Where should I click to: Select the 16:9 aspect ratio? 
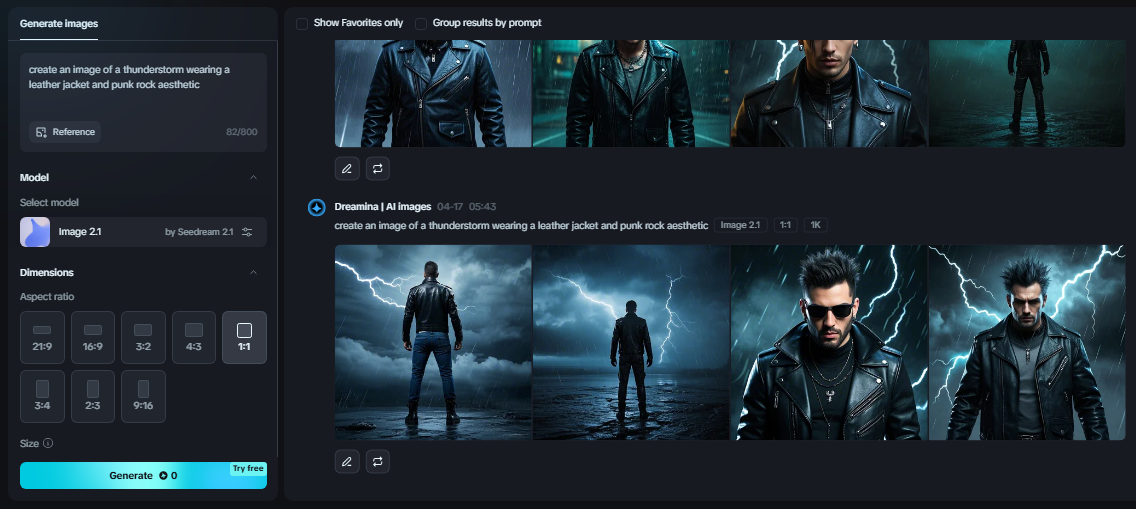pos(93,337)
